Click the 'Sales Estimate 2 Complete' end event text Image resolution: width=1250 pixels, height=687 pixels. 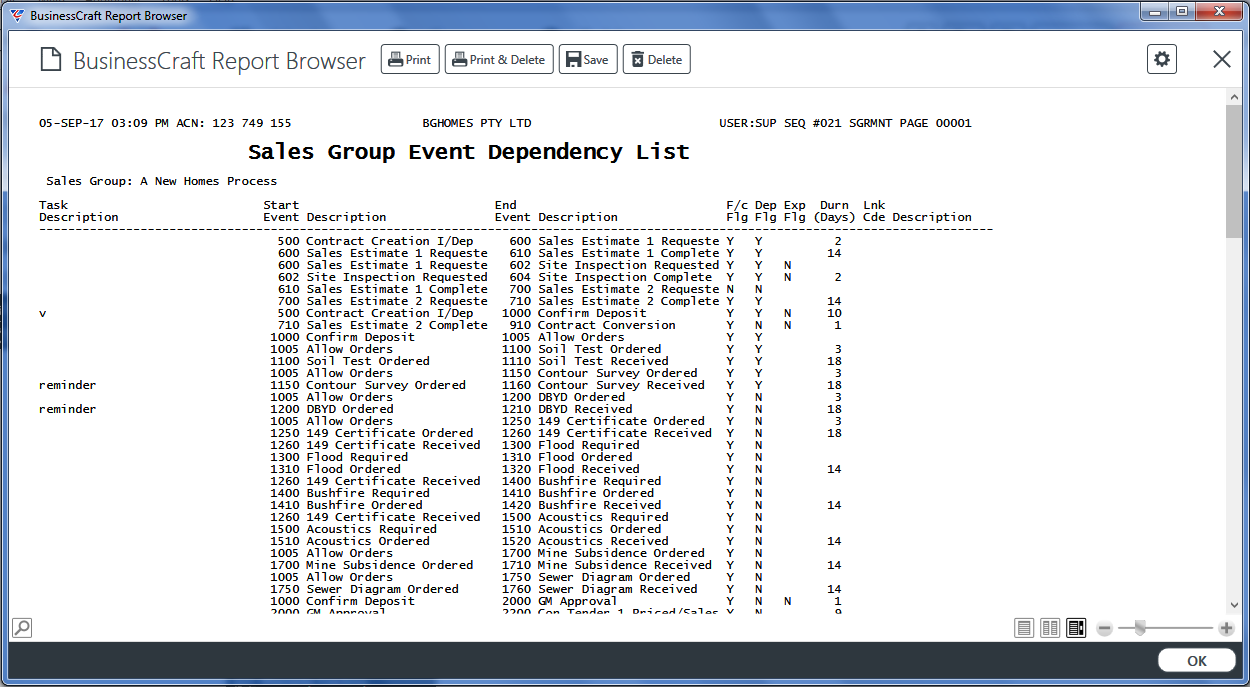pos(629,301)
